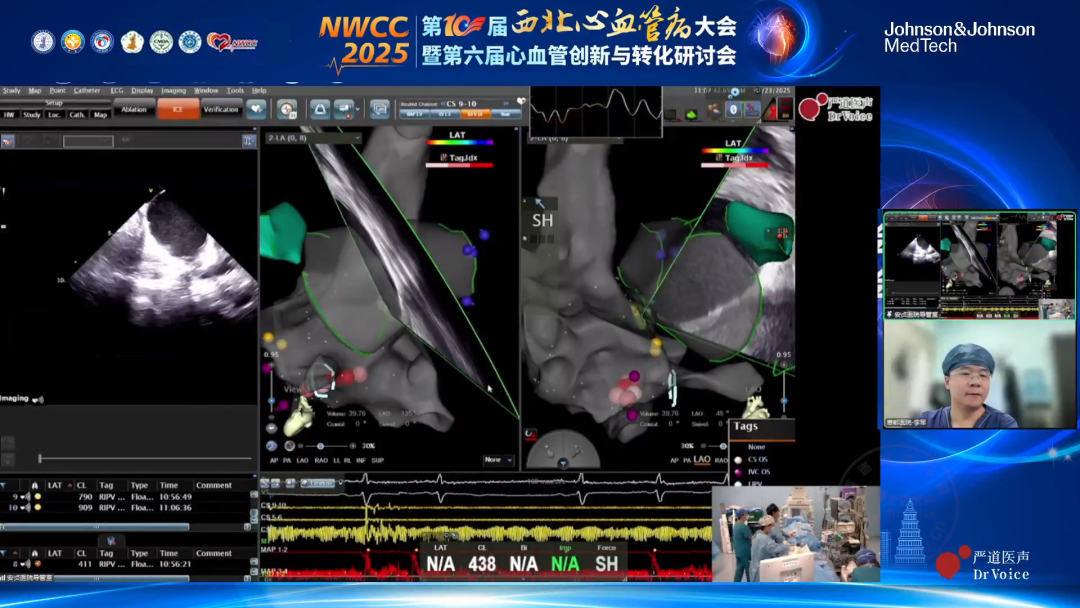Open the empty ICE panel combo box

87,141
